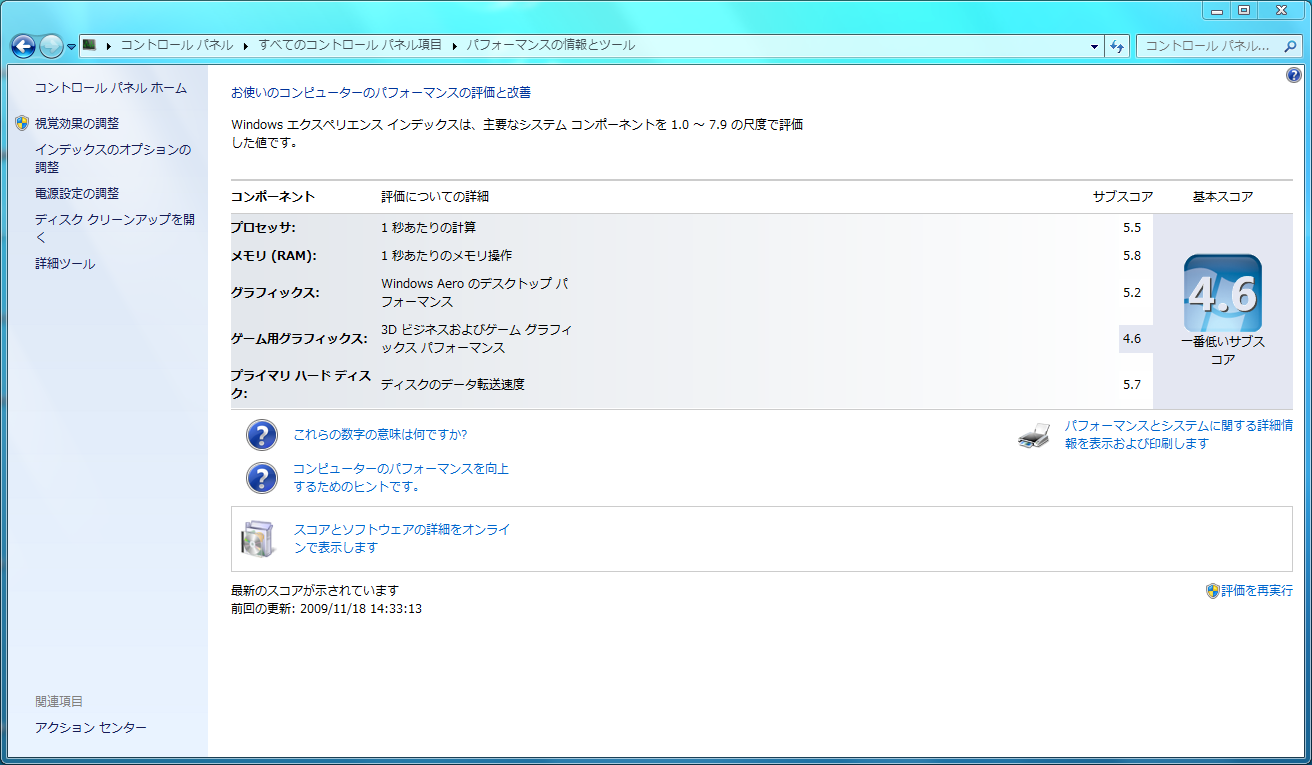The image size is (1312, 765).
Task: Expand the arrow after すべてのコントロール パネル項目 breadcrumb
Action: tap(455, 45)
